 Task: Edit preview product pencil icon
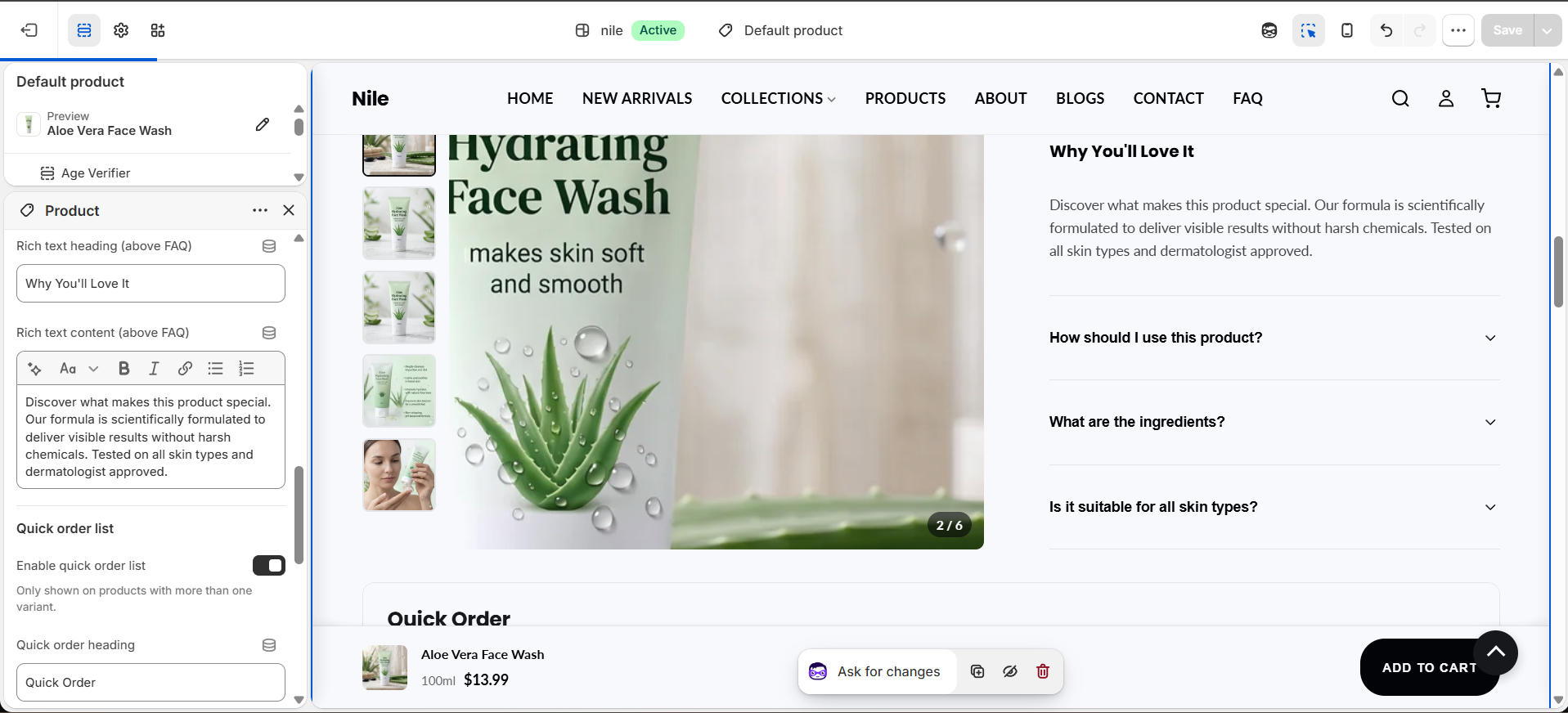point(263,124)
